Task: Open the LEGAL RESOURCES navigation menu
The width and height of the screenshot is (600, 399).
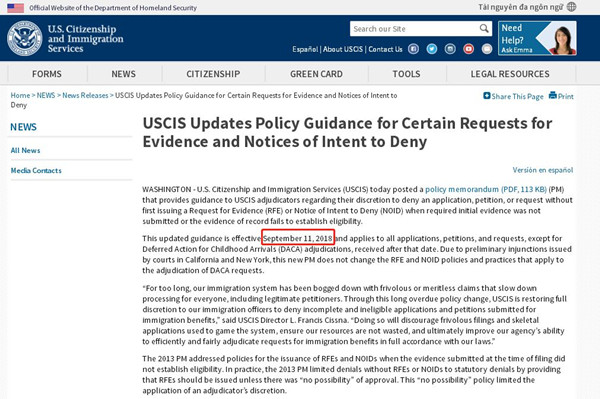Action: (510, 74)
